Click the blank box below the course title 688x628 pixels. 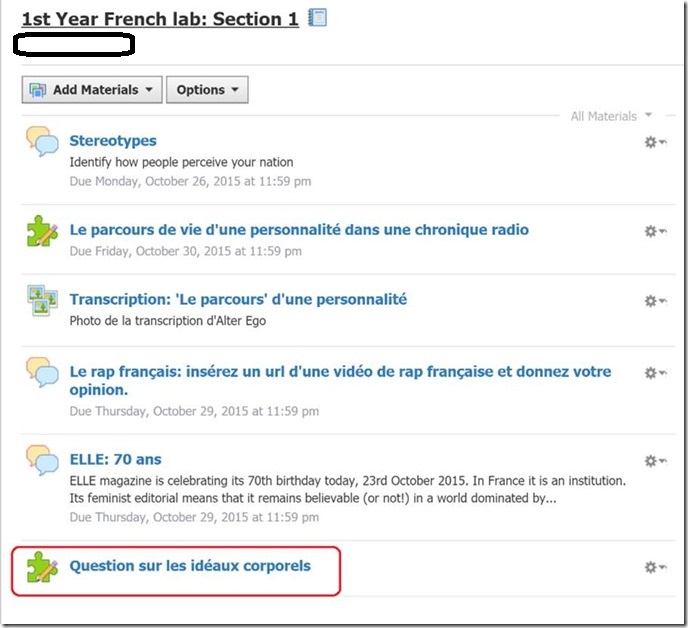click(x=74, y=44)
